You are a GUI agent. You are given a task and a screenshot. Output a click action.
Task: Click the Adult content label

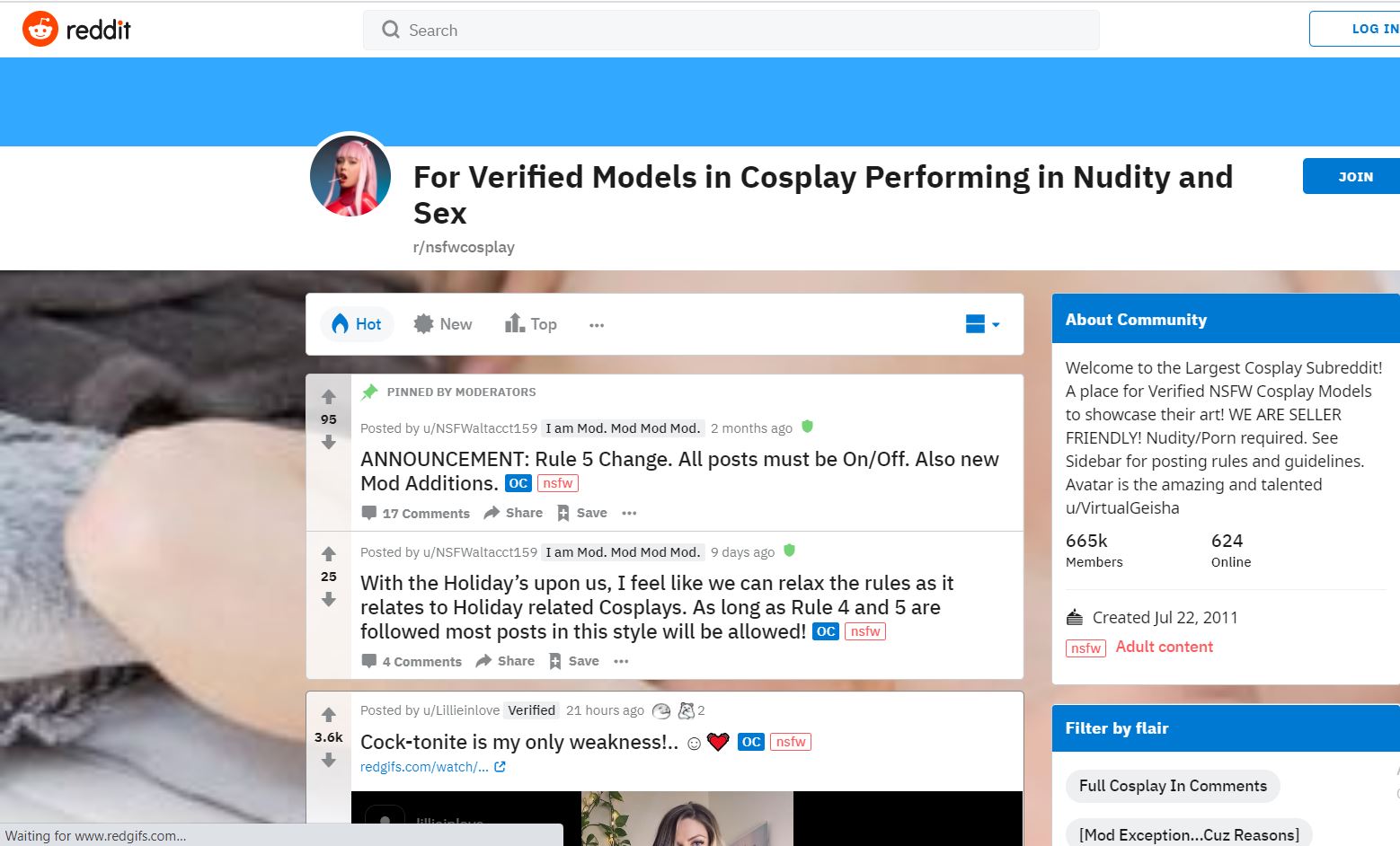tap(1165, 647)
